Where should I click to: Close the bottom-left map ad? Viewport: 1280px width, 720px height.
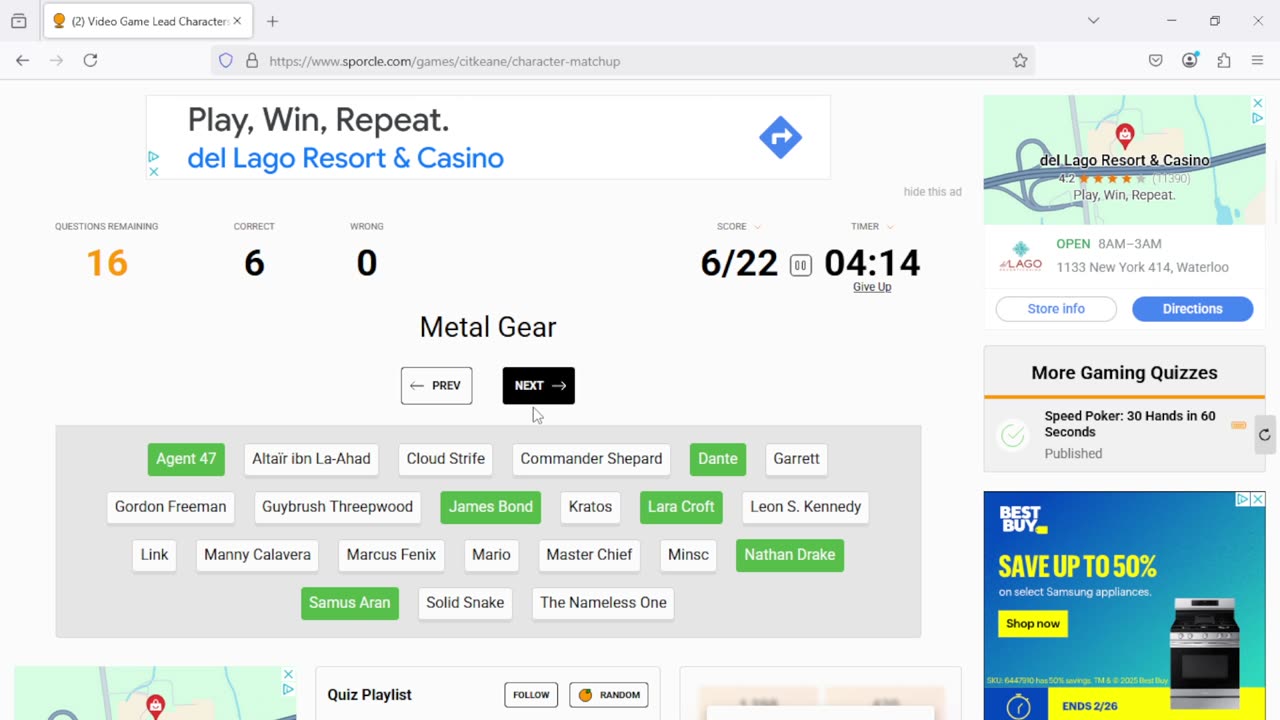288,675
